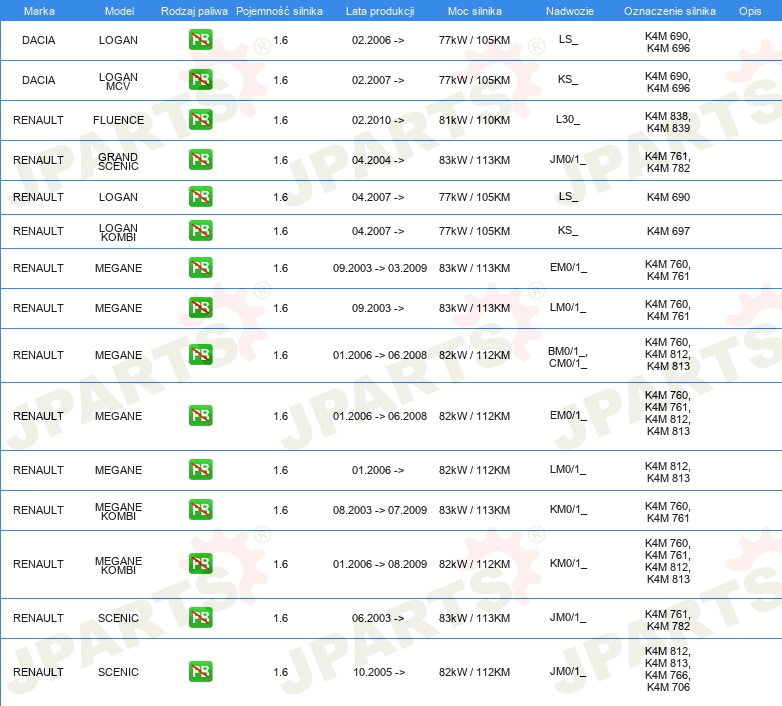Click the DACIA cell in the LS_ body row
Viewport: 782px width, 706px height.
click(x=38, y=40)
